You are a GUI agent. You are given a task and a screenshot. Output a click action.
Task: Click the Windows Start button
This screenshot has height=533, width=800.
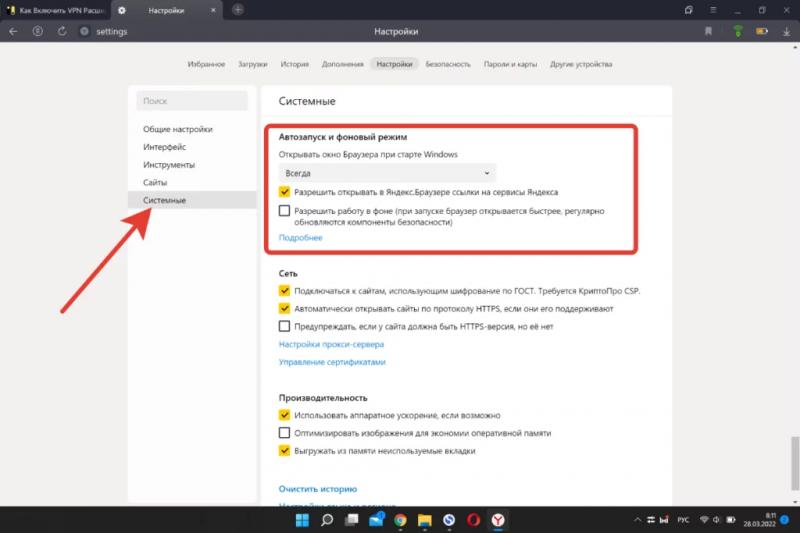(301, 520)
